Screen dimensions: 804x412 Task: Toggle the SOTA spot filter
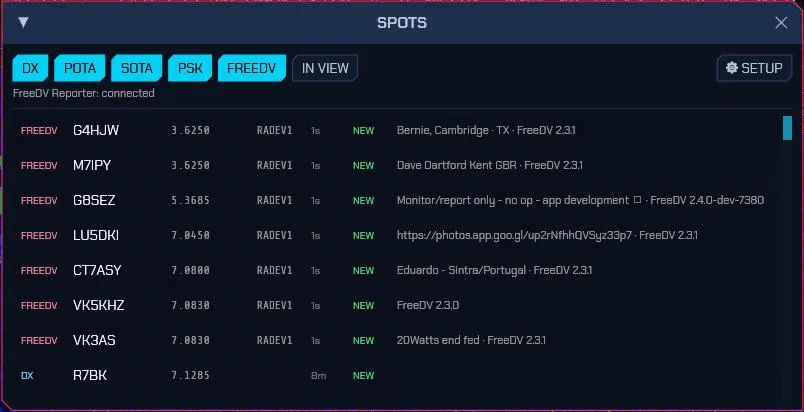pyautogui.click(x=136, y=68)
